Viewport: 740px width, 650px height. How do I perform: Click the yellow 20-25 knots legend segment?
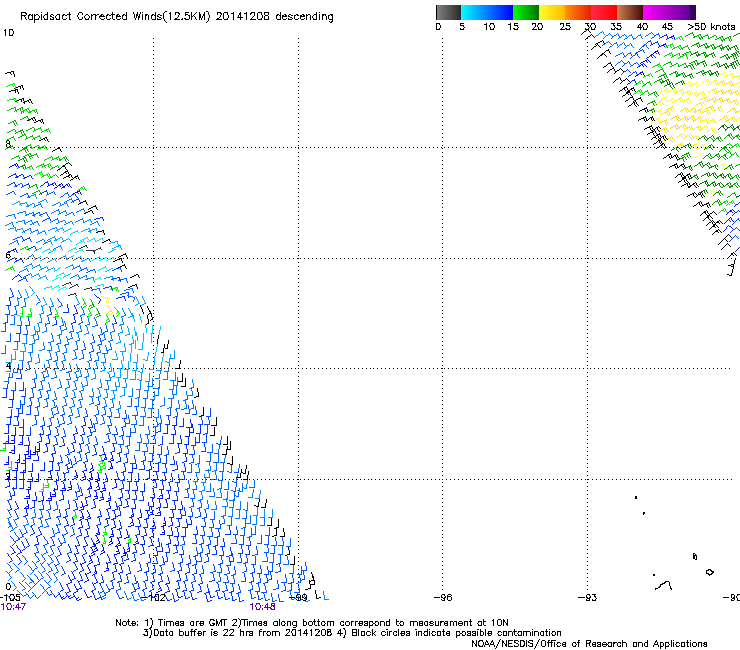coord(552,12)
